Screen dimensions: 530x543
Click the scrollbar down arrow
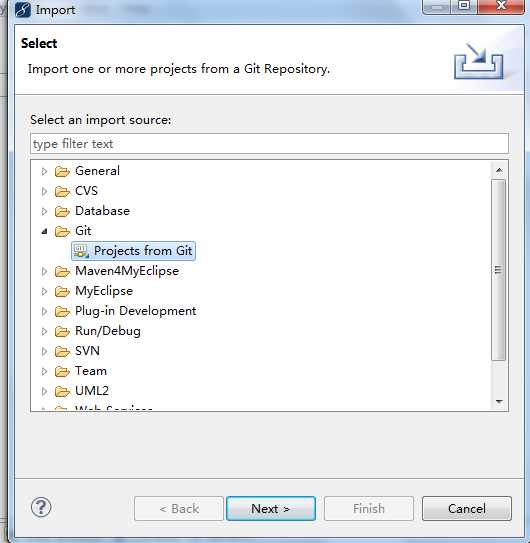tap(499, 402)
